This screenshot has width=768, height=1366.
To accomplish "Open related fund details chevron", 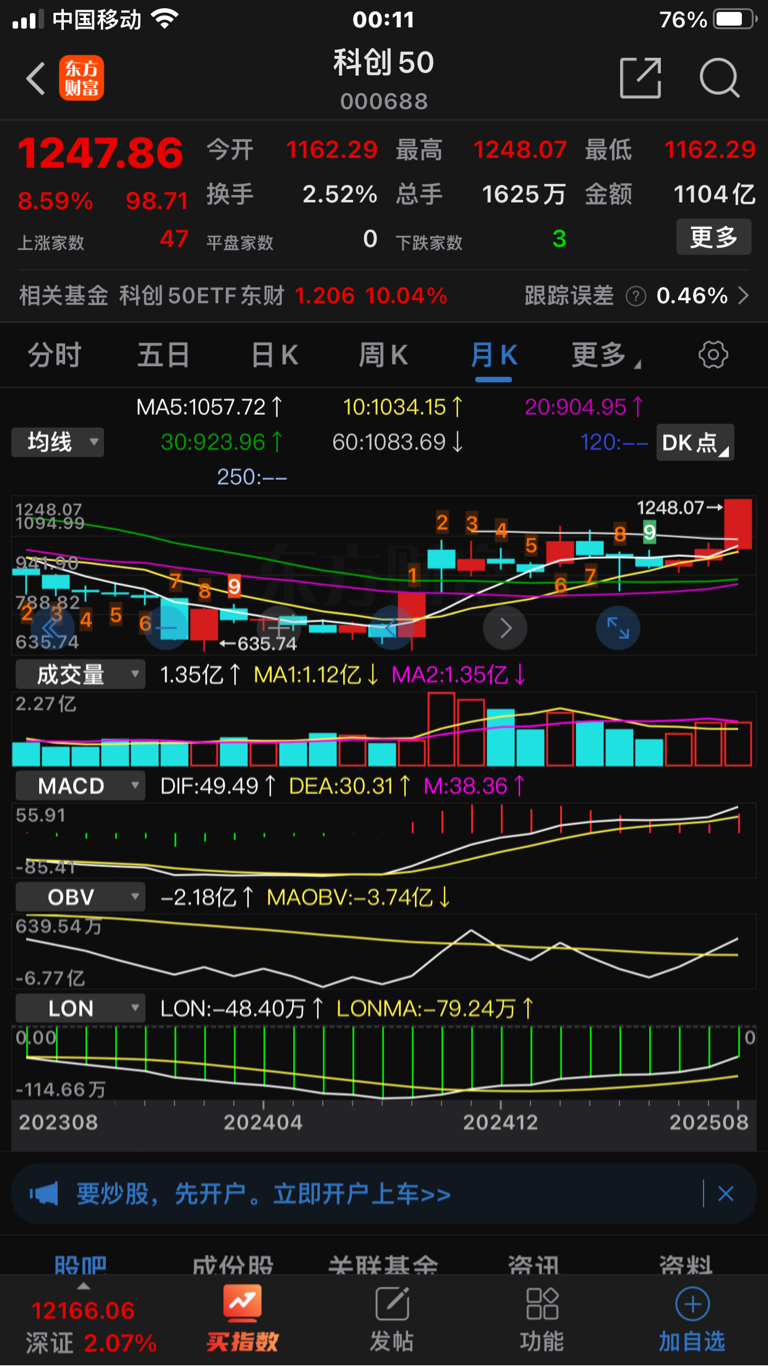I will (x=743, y=296).
